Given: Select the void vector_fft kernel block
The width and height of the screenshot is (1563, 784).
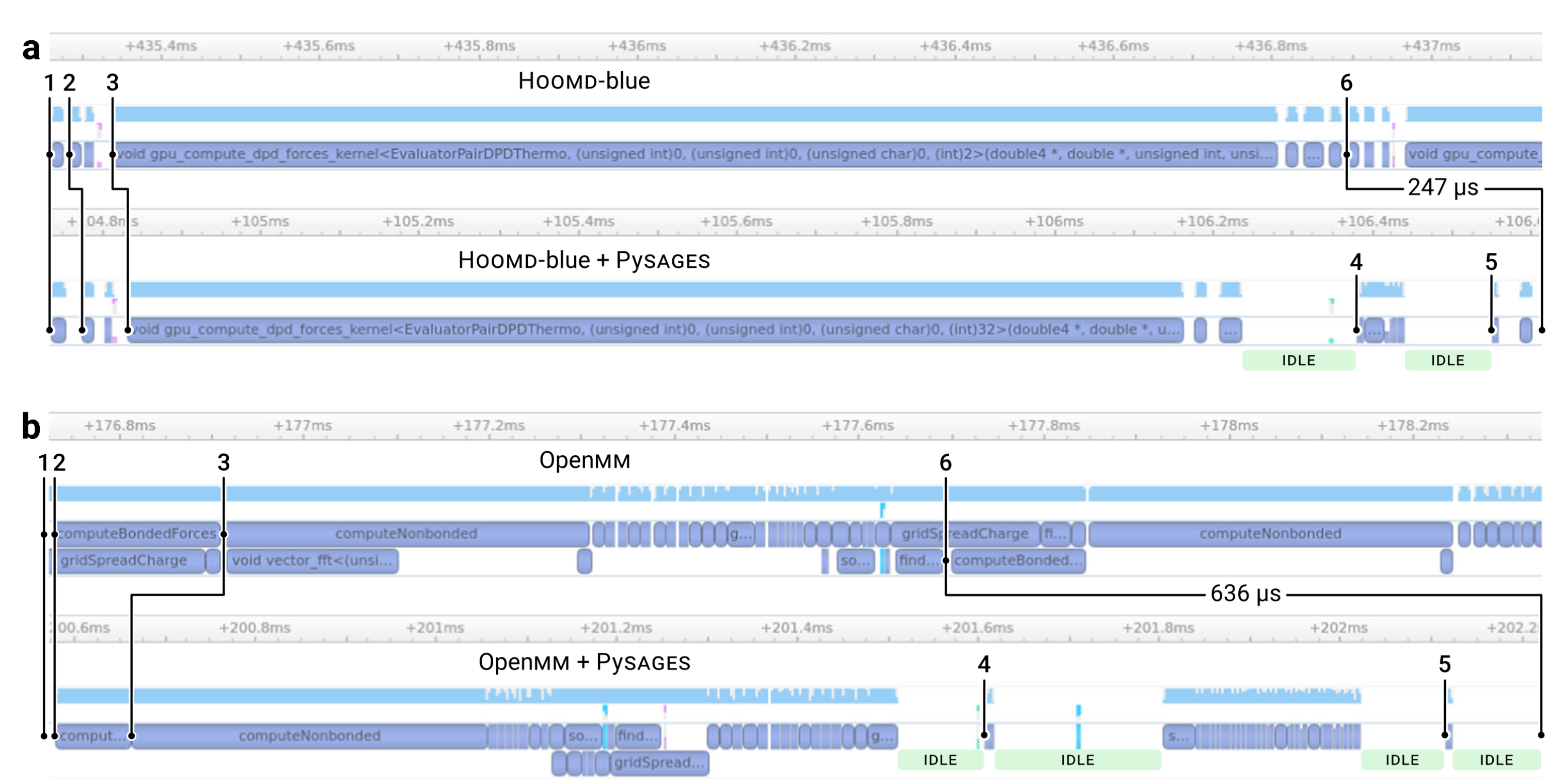Looking at the screenshot, I should tap(312, 561).
